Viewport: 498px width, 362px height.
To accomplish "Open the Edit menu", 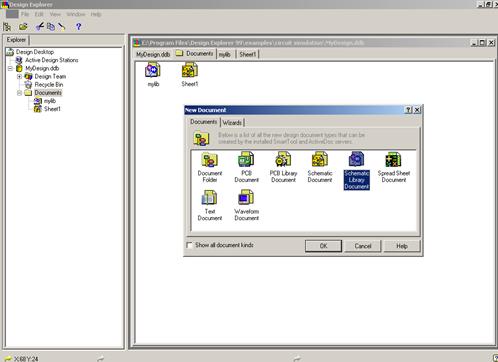I will coord(39,14).
